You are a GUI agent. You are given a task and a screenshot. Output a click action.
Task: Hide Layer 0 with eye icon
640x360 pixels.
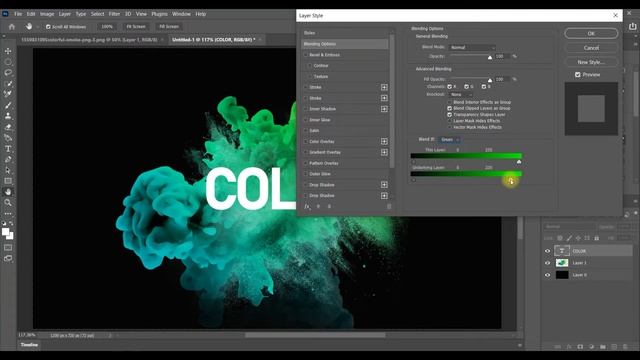(547, 275)
